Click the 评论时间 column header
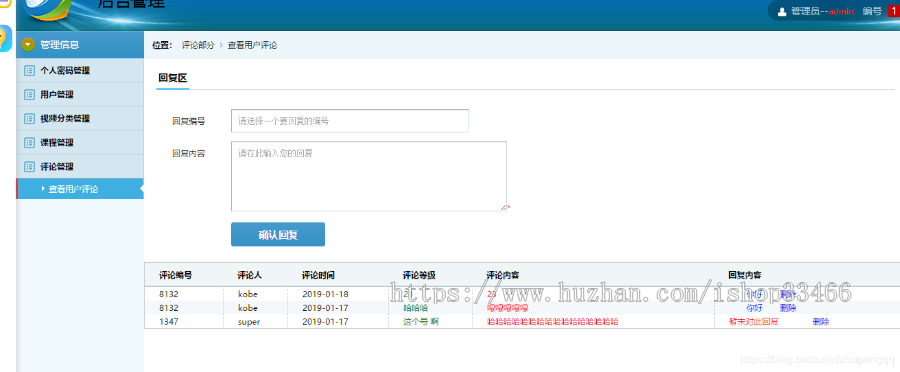Viewport: 900px width, 372px height. tap(318, 275)
